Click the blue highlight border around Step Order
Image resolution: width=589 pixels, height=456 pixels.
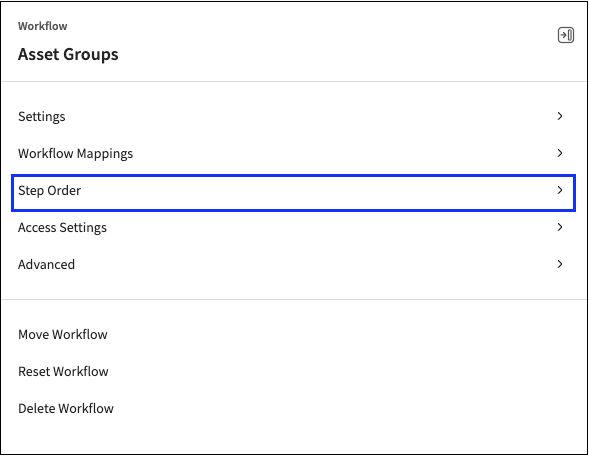(x=293, y=176)
